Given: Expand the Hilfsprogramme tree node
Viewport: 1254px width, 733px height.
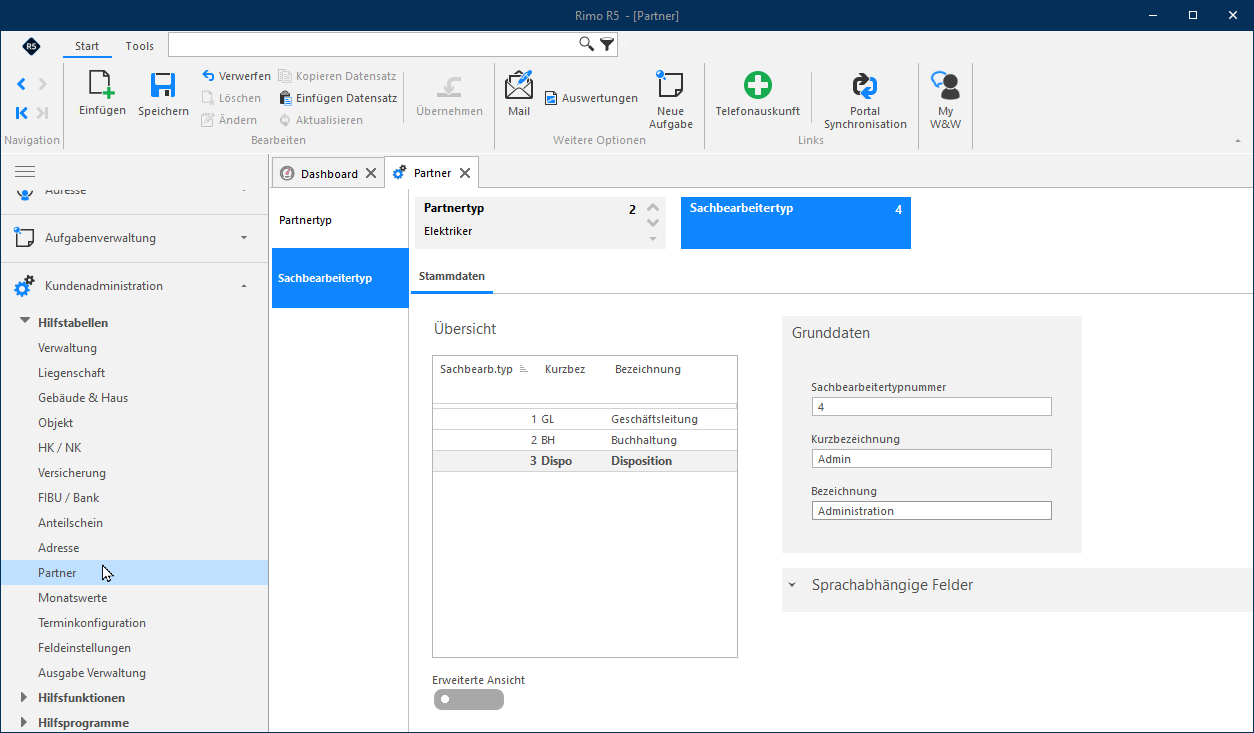Looking at the screenshot, I should pos(25,722).
